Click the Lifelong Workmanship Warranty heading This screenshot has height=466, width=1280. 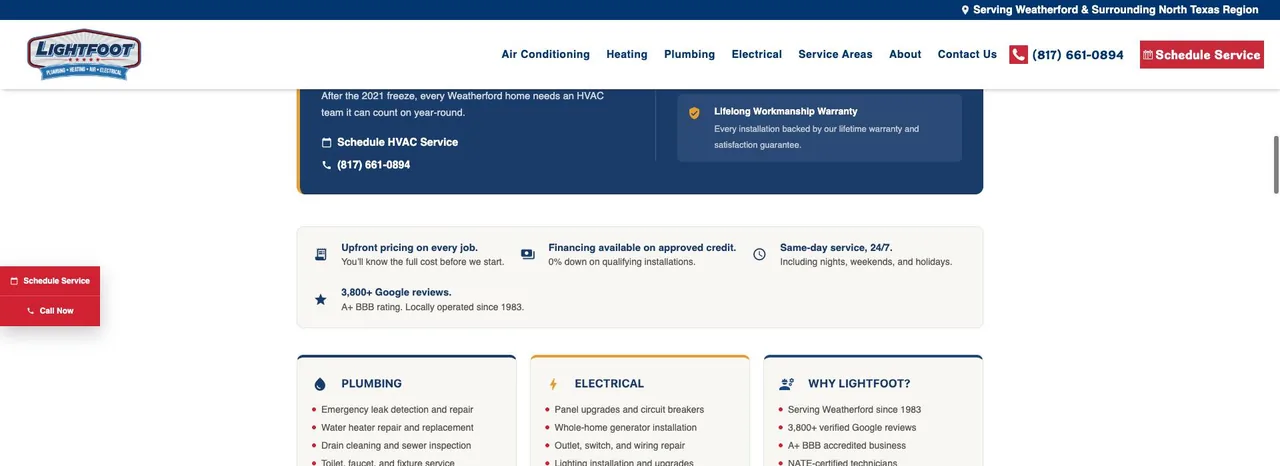click(x=785, y=111)
